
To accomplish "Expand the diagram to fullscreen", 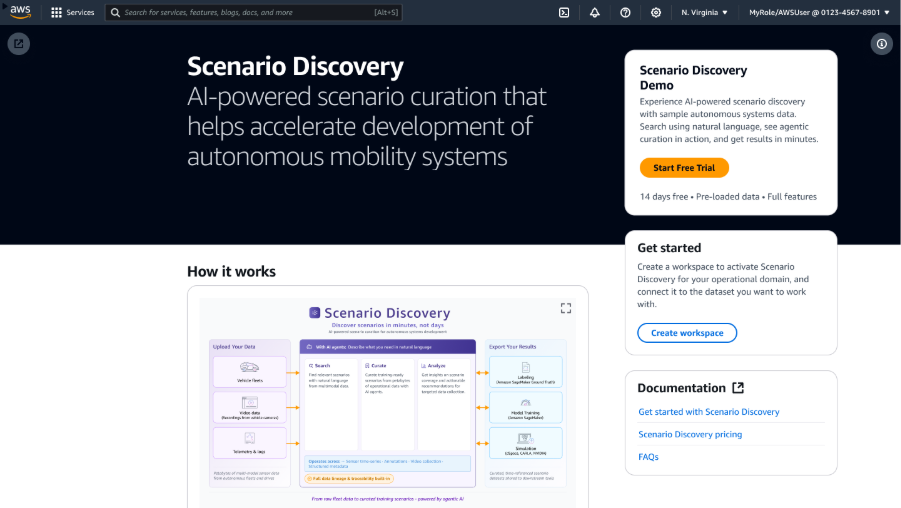I will coord(566,309).
